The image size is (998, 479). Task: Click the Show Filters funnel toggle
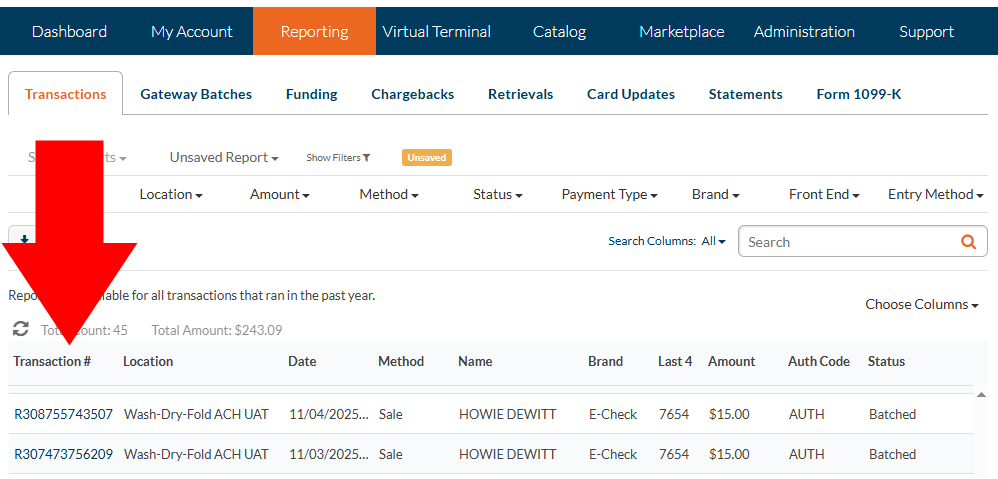(x=338, y=158)
